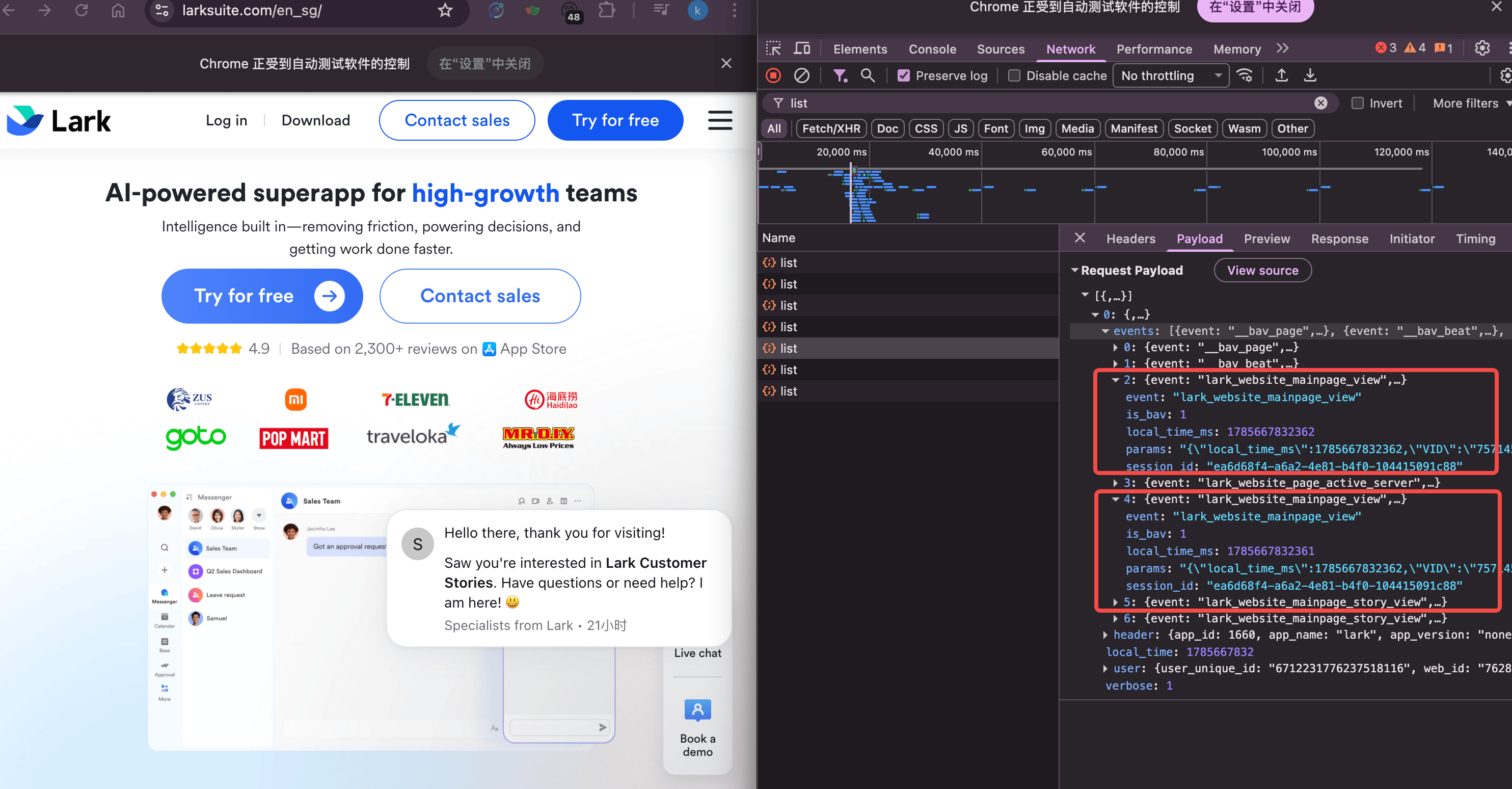The image size is (1512, 789).
Task: Collapse the Request Payload section
Action: pyautogui.click(x=1074, y=271)
